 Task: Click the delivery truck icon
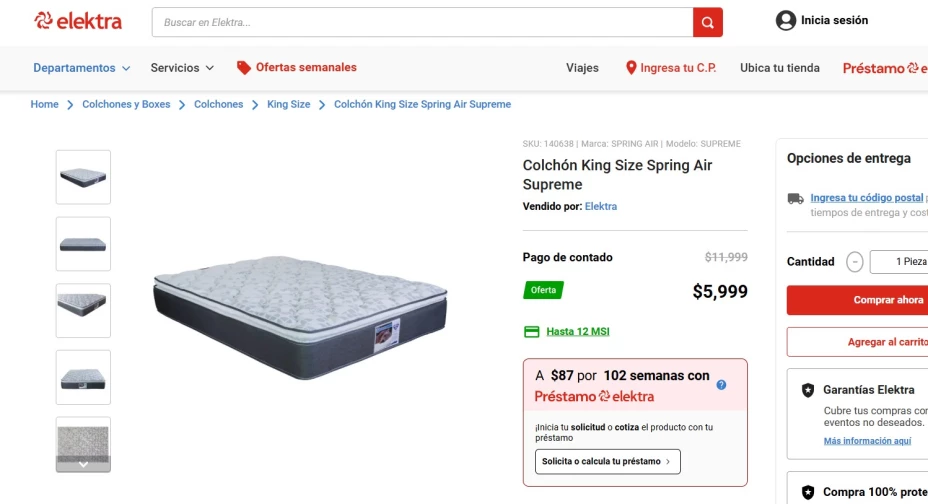tap(795, 198)
